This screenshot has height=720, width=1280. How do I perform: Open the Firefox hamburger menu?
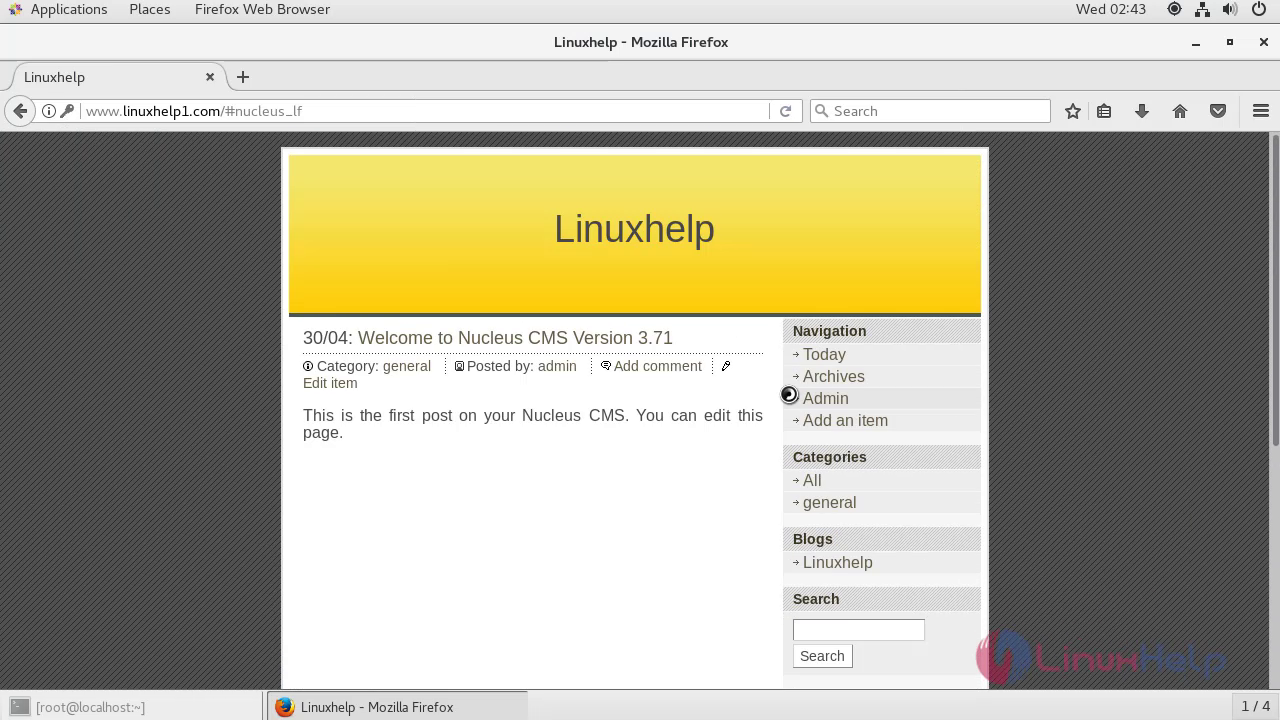(x=1261, y=111)
